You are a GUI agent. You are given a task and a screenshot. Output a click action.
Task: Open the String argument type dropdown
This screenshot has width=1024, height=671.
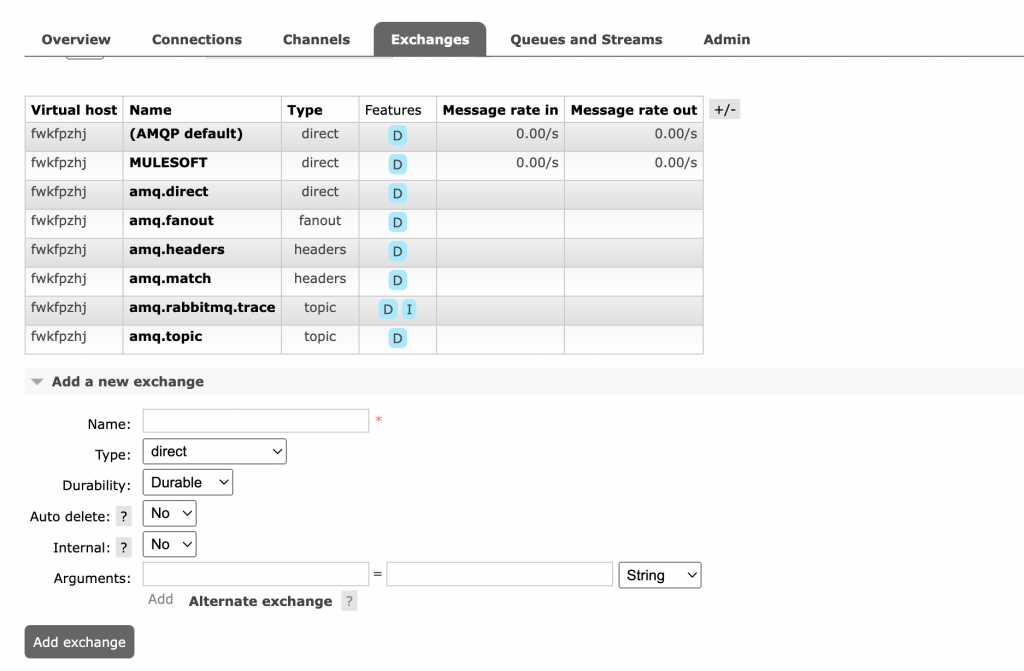[x=659, y=575]
